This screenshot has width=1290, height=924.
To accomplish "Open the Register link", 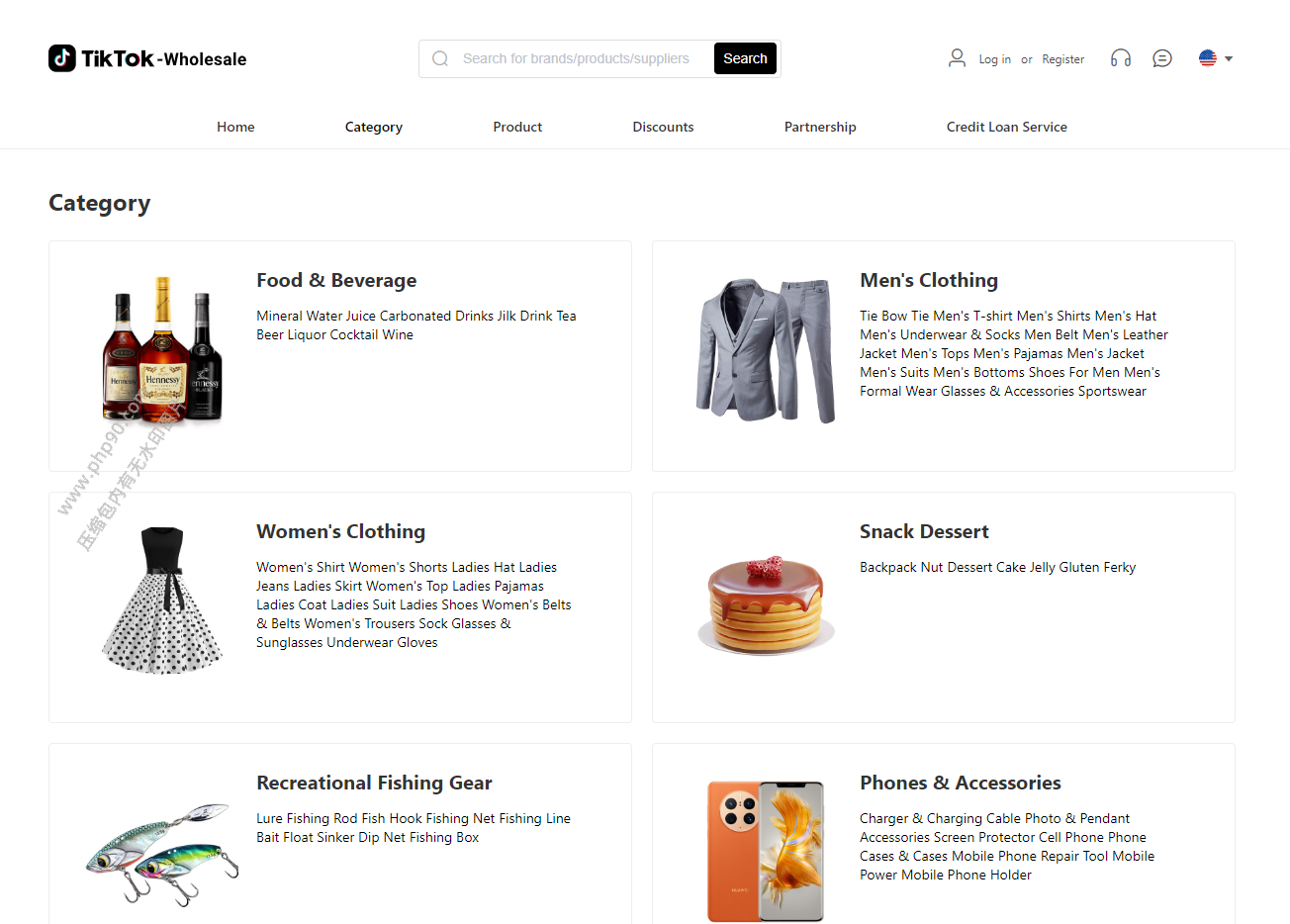I will click(x=1062, y=59).
